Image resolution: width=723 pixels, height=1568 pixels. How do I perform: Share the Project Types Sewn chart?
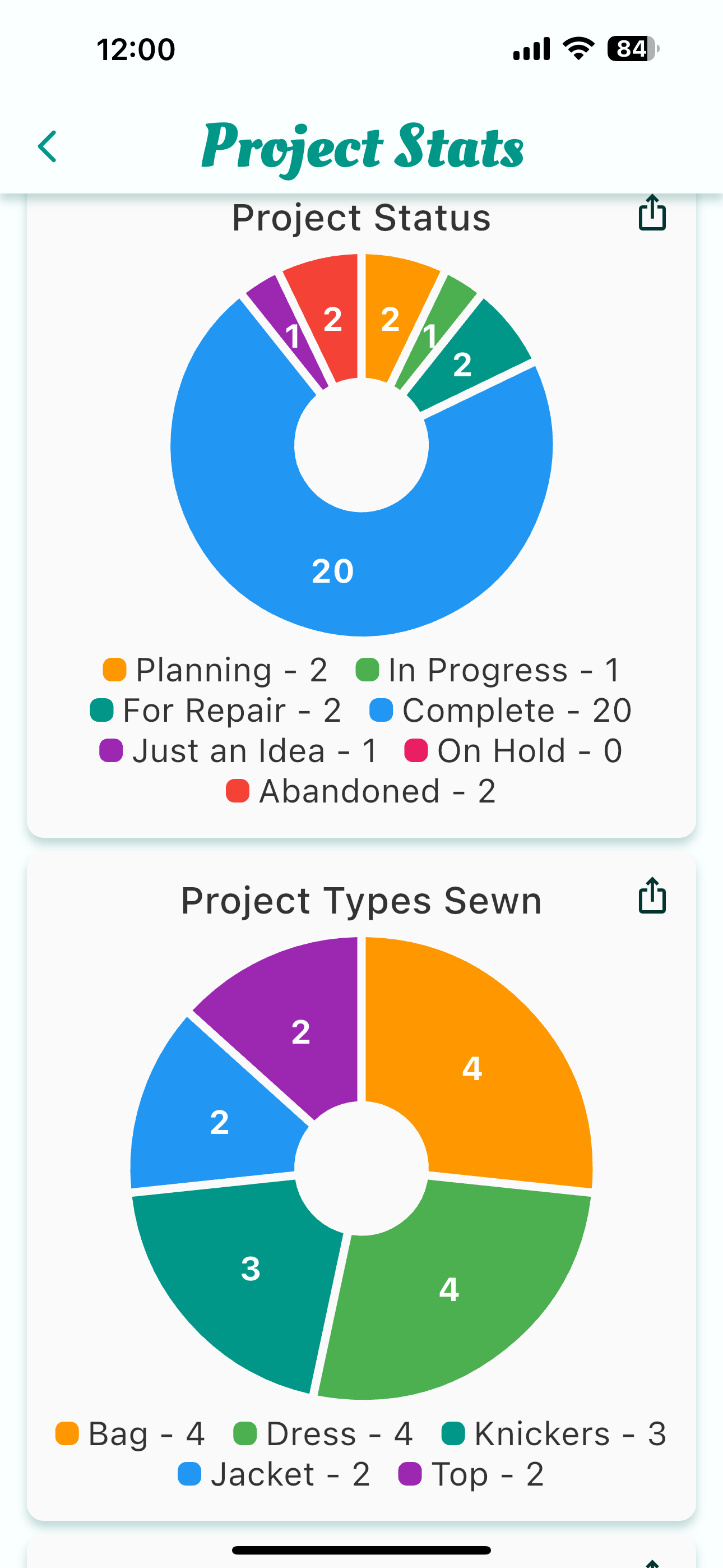click(x=652, y=896)
